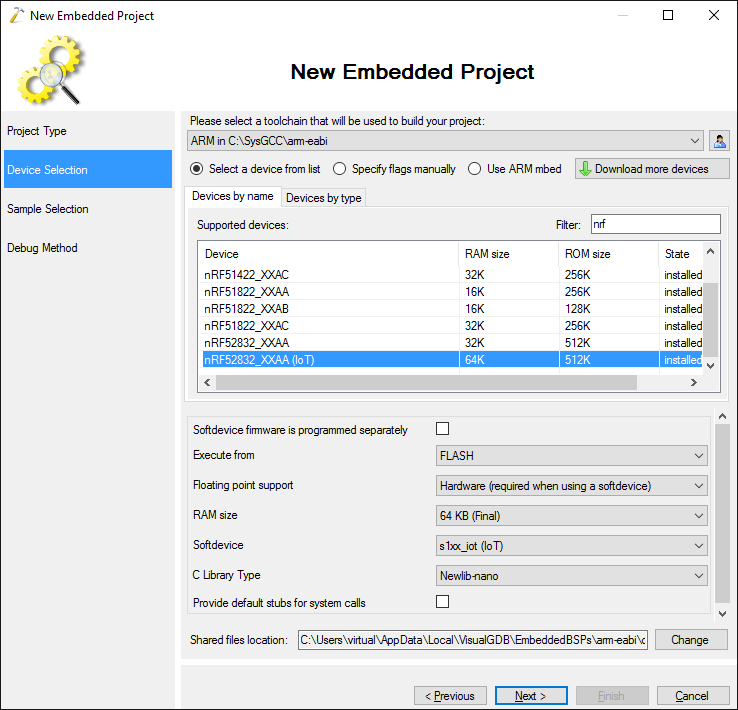This screenshot has width=738, height=710.
Task: Select device row 'nRF51822_XXAC'
Action: tap(452, 326)
